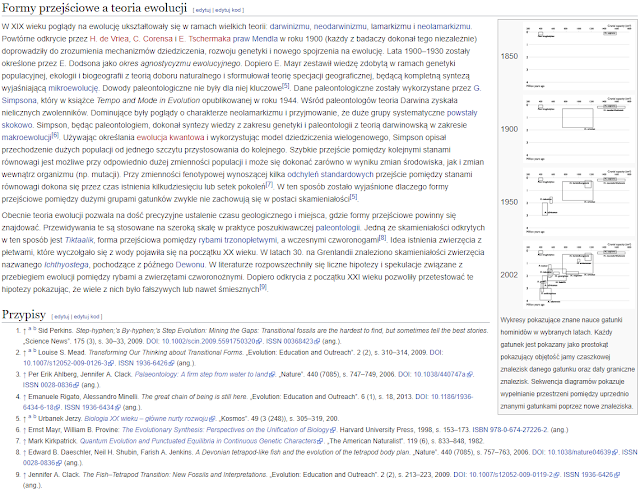Open 'Biologia XX wieku – główne nurty rozwoju' link
Image resolution: width=640 pixels, height=491 pixels.
149,419
